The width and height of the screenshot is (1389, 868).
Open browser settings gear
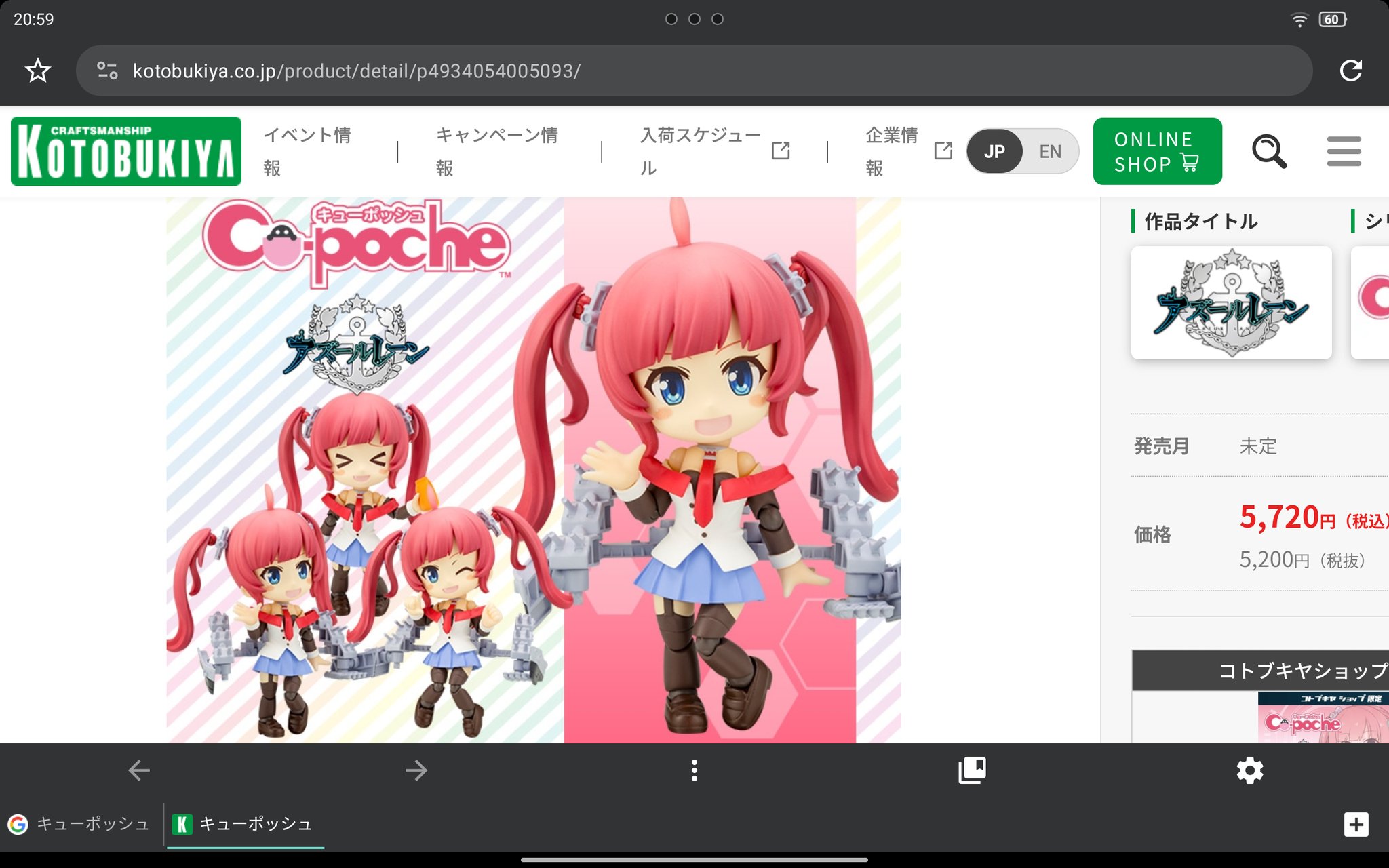pos(1249,770)
